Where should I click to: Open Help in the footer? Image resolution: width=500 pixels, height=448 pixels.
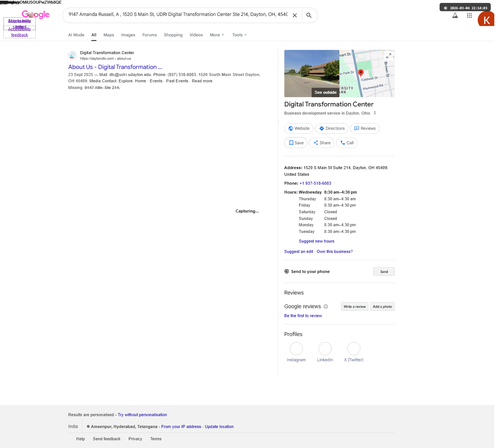(x=80, y=439)
